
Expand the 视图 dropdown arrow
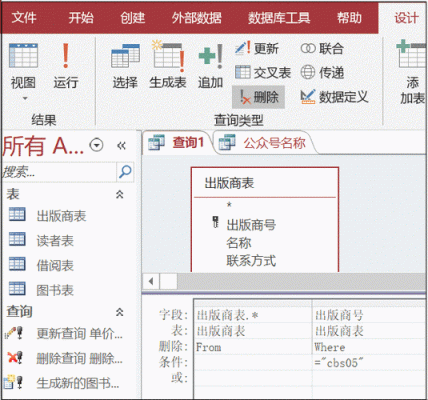[x=25, y=98]
